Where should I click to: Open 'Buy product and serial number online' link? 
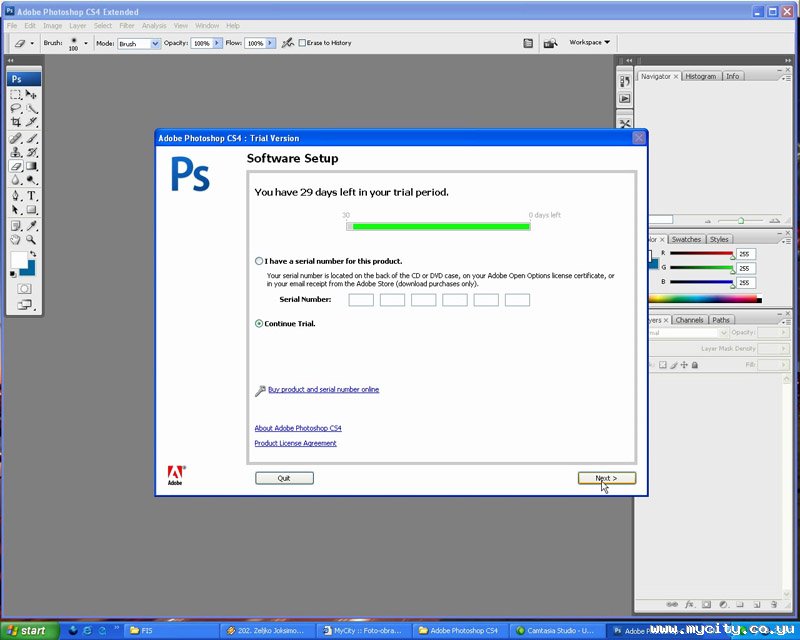[323, 389]
